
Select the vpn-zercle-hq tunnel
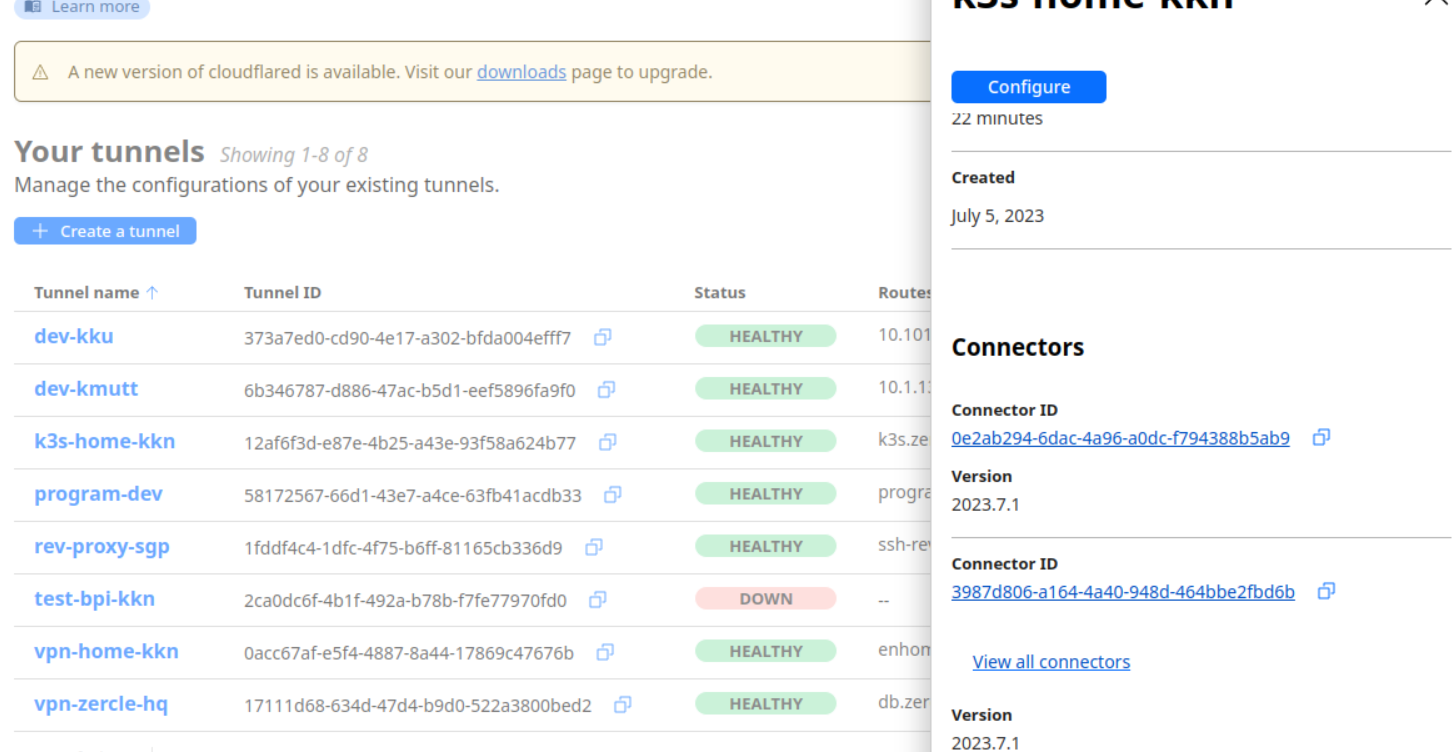pos(101,704)
